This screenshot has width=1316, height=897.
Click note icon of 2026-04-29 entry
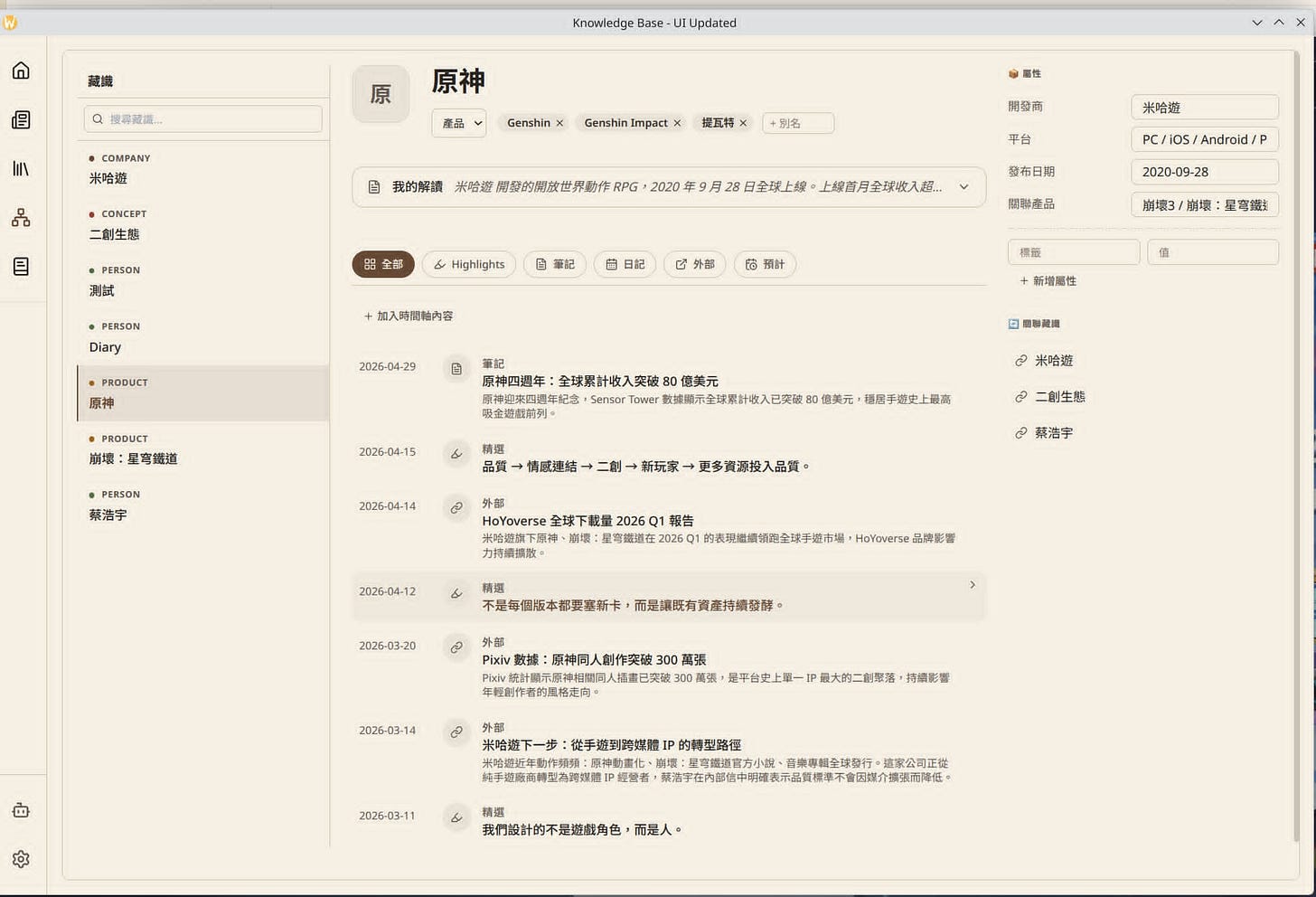(x=456, y=369)
